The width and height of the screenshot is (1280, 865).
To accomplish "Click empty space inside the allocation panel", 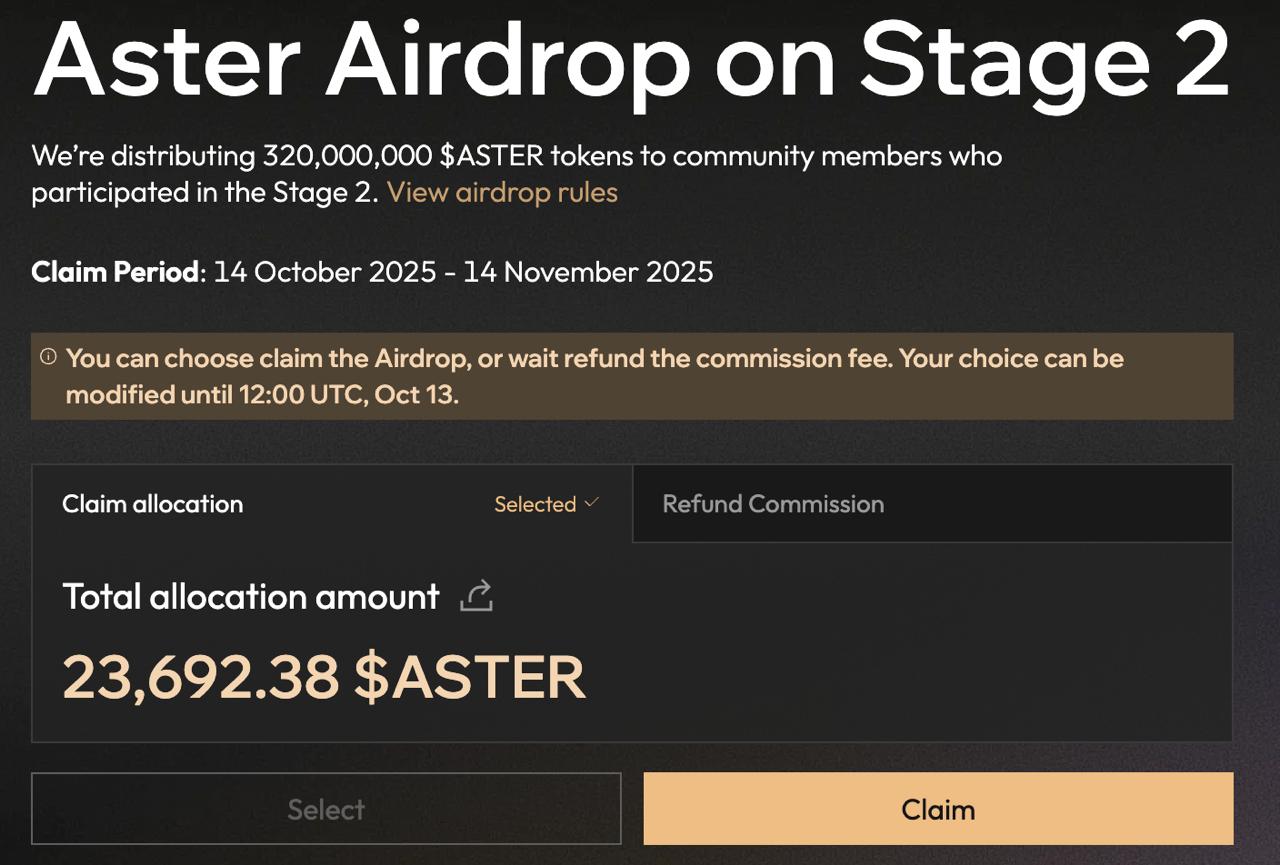I will point(900,650).
